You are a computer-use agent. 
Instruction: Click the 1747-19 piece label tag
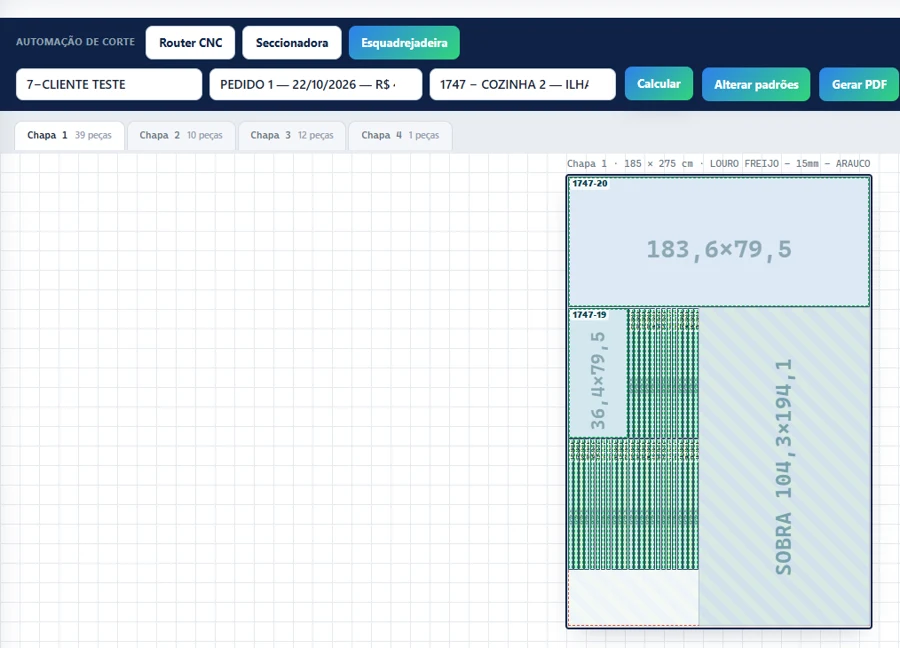[x=589, y=315]
